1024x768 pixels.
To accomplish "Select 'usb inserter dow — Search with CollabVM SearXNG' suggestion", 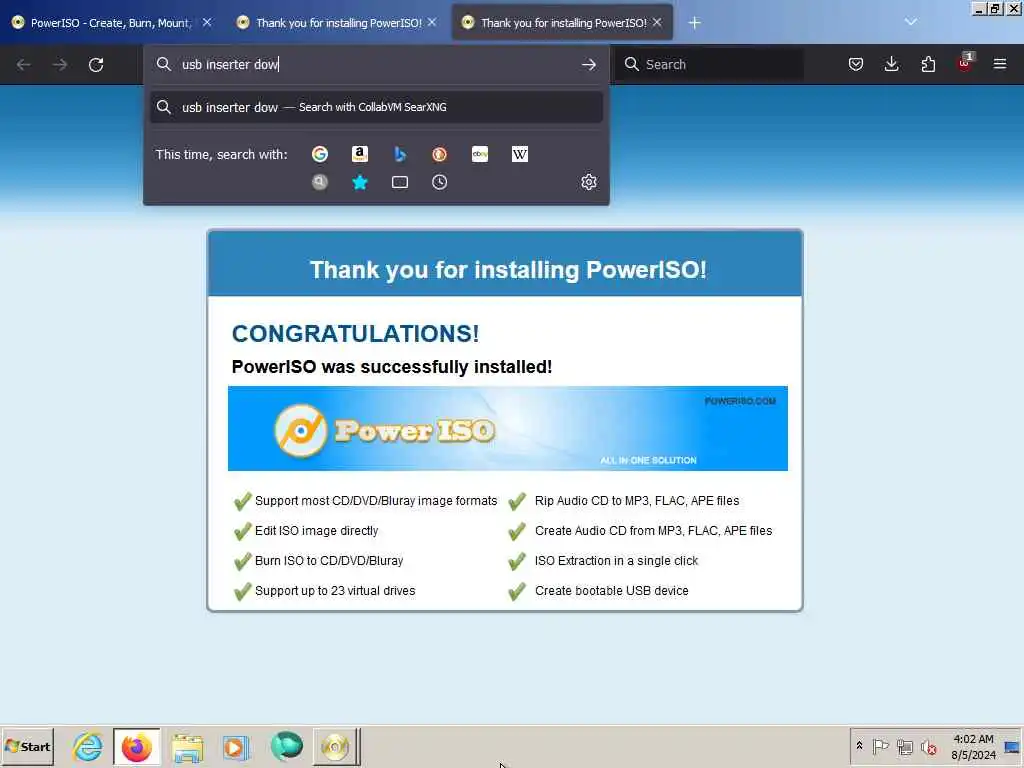I will 376,107.
